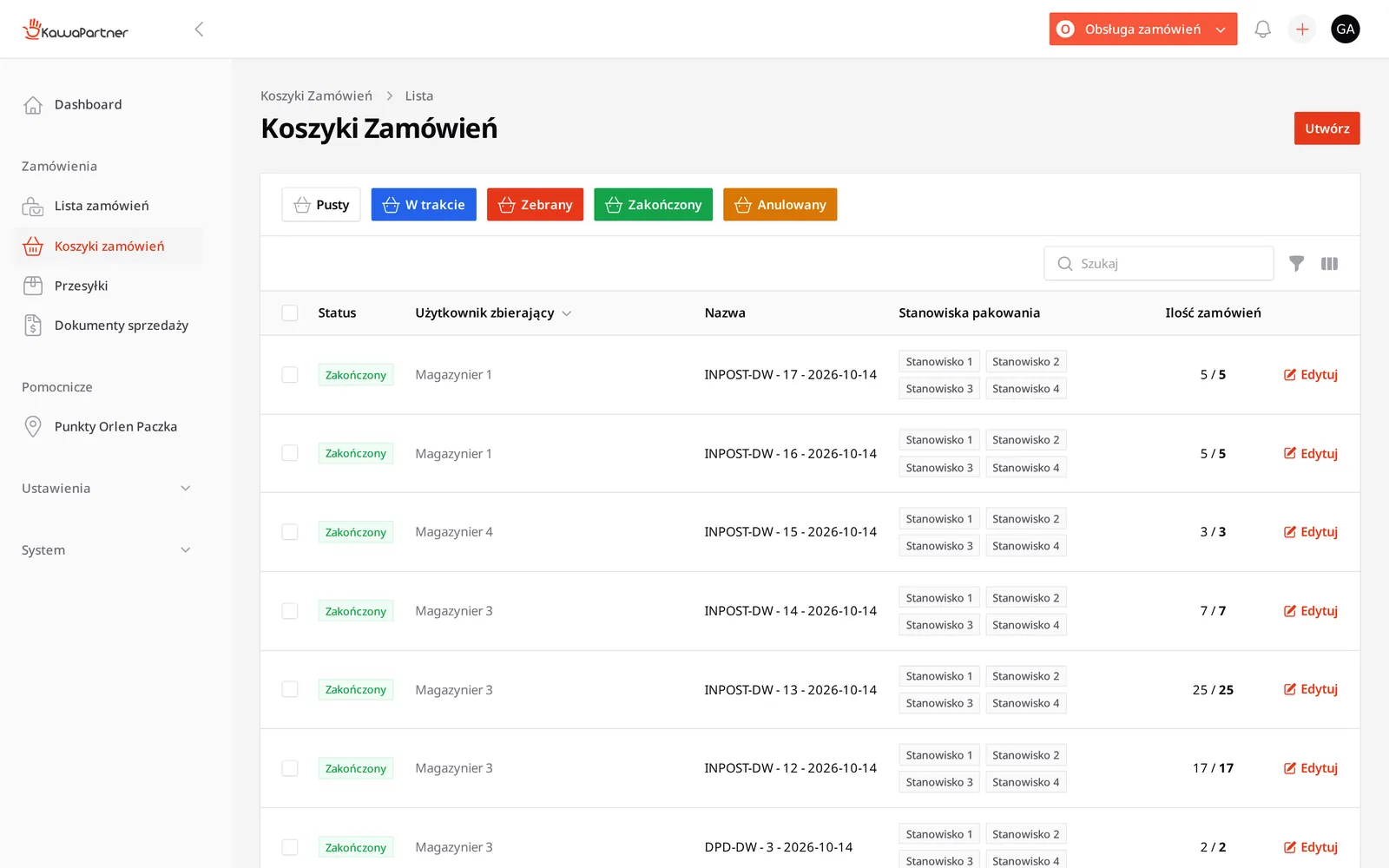Filter by Anulowany status tab
The image size is (1389, 868).
pos(780,205)
